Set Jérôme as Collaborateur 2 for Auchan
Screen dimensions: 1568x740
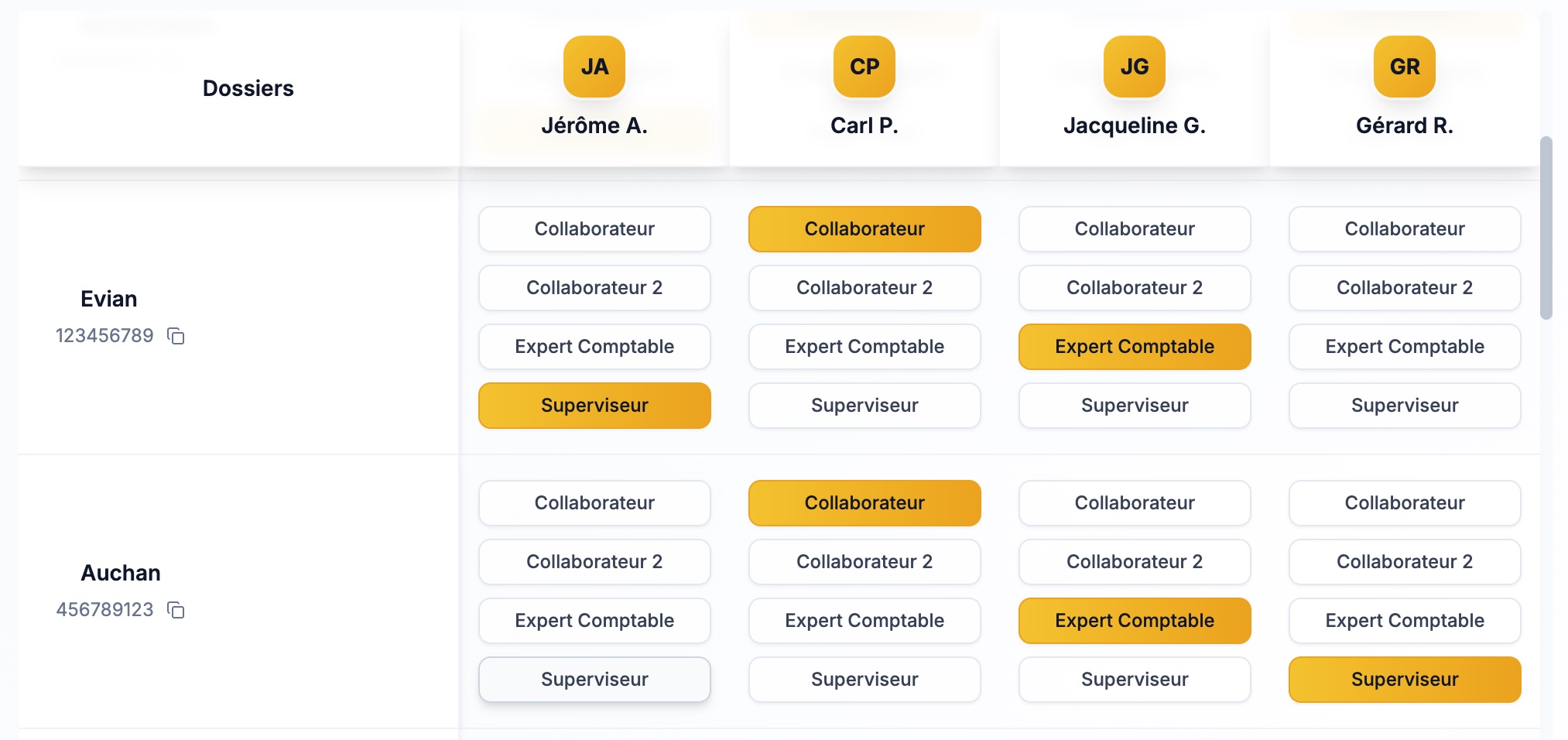point(594,562)
